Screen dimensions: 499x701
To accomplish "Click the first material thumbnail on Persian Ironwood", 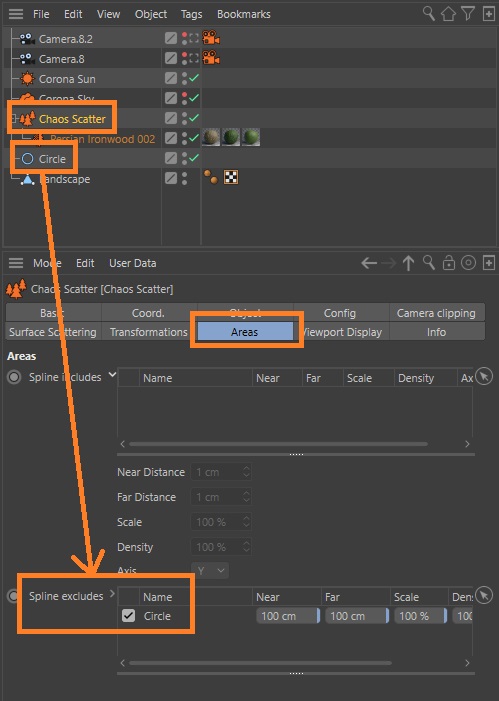I will 211,137.
